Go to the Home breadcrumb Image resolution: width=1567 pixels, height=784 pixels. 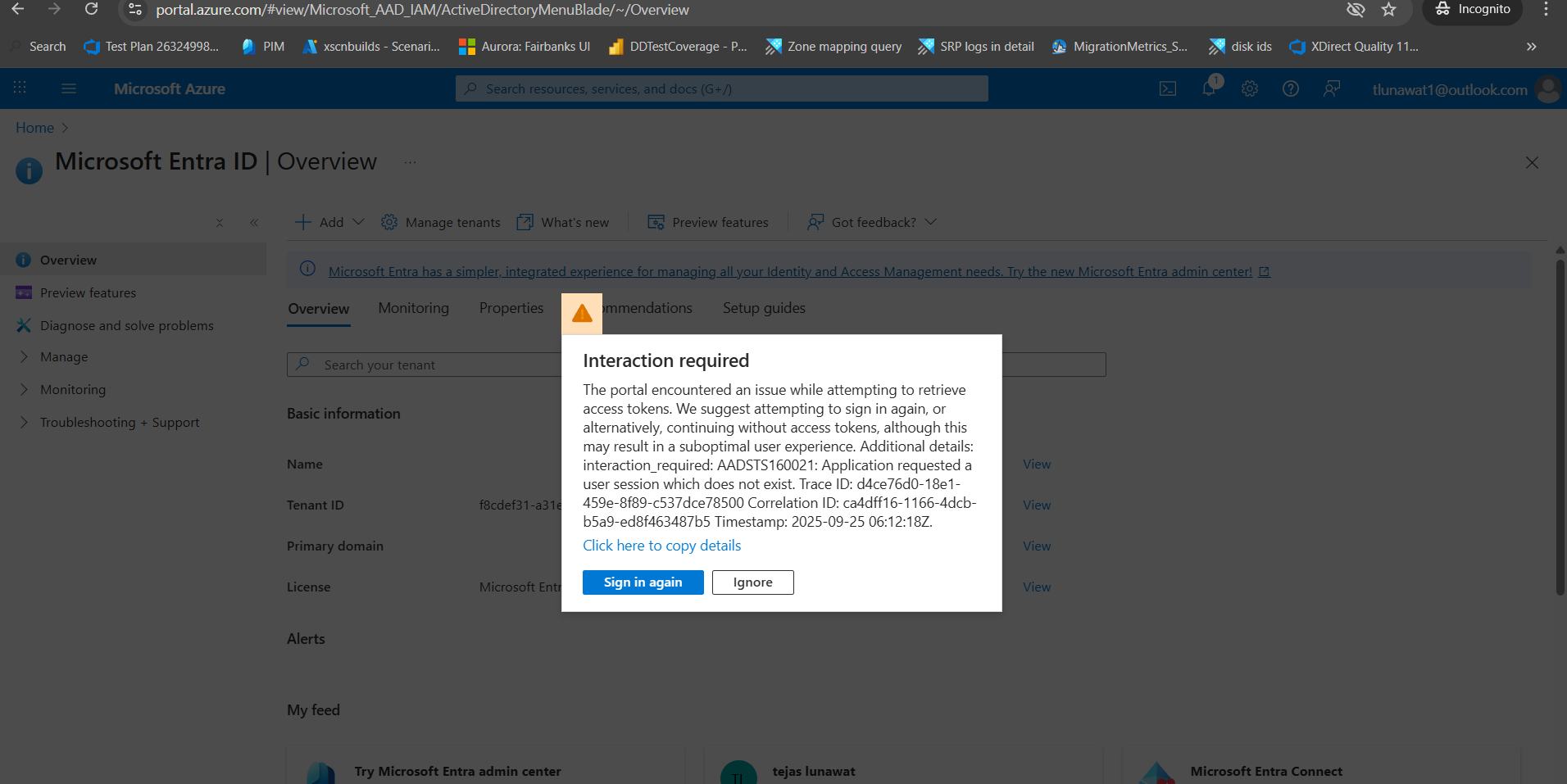coord(34,128)
